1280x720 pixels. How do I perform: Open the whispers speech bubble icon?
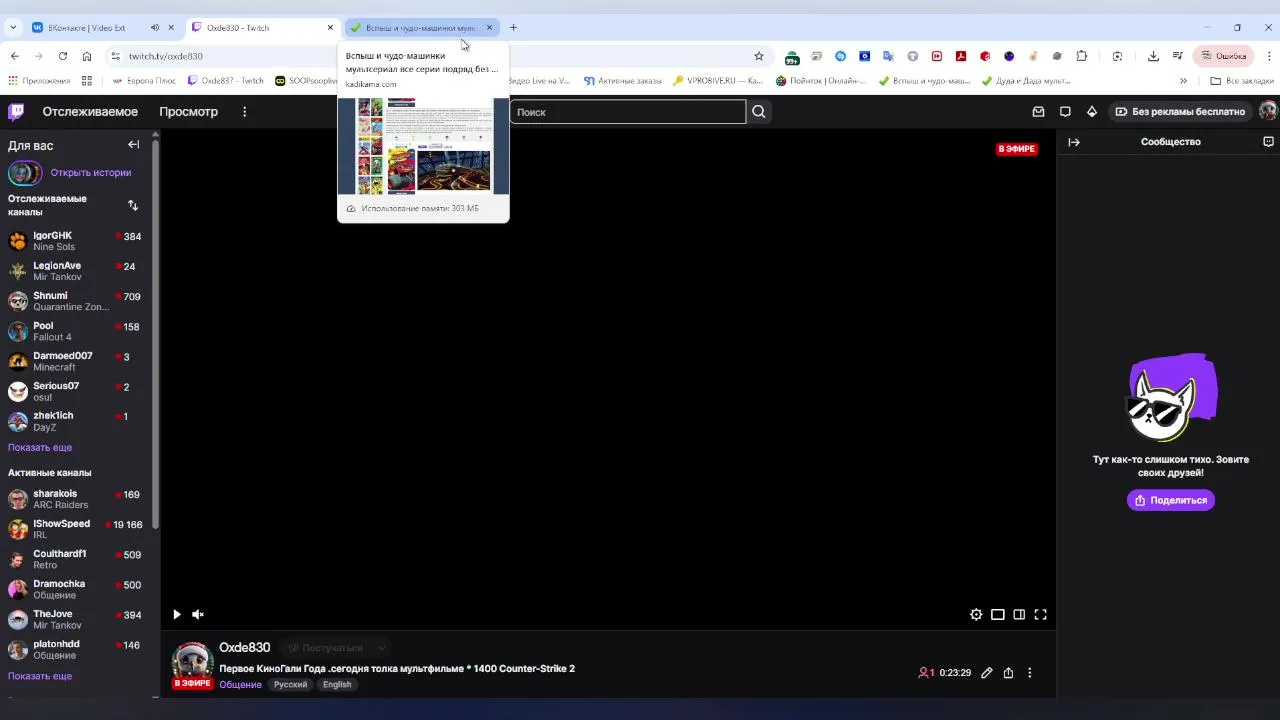(x=1065, y=112)
